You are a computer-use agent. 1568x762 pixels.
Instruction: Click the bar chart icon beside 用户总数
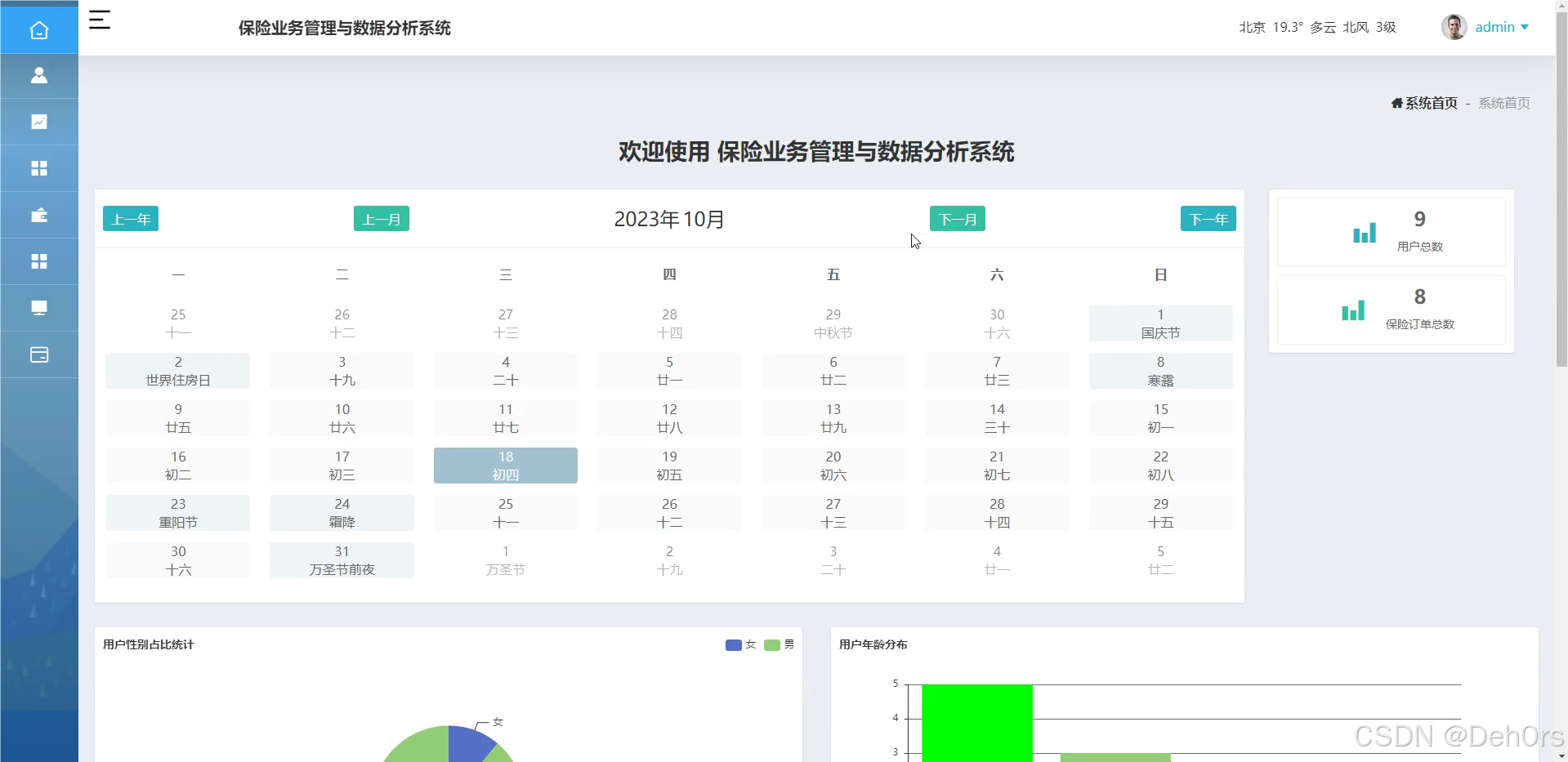coord(1365,233)
